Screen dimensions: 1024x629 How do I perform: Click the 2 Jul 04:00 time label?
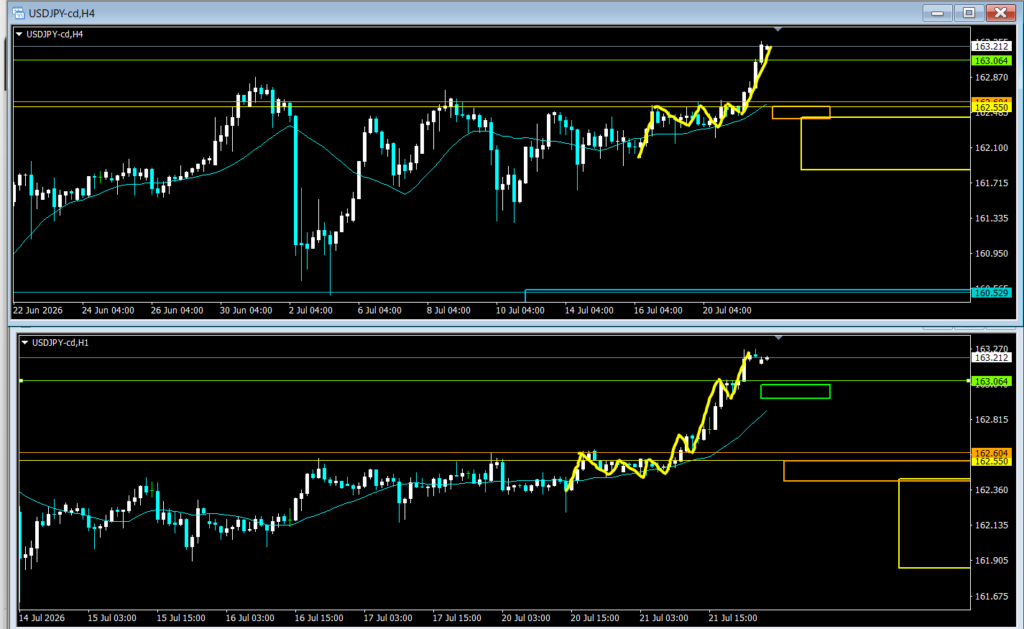pos(311,310)
